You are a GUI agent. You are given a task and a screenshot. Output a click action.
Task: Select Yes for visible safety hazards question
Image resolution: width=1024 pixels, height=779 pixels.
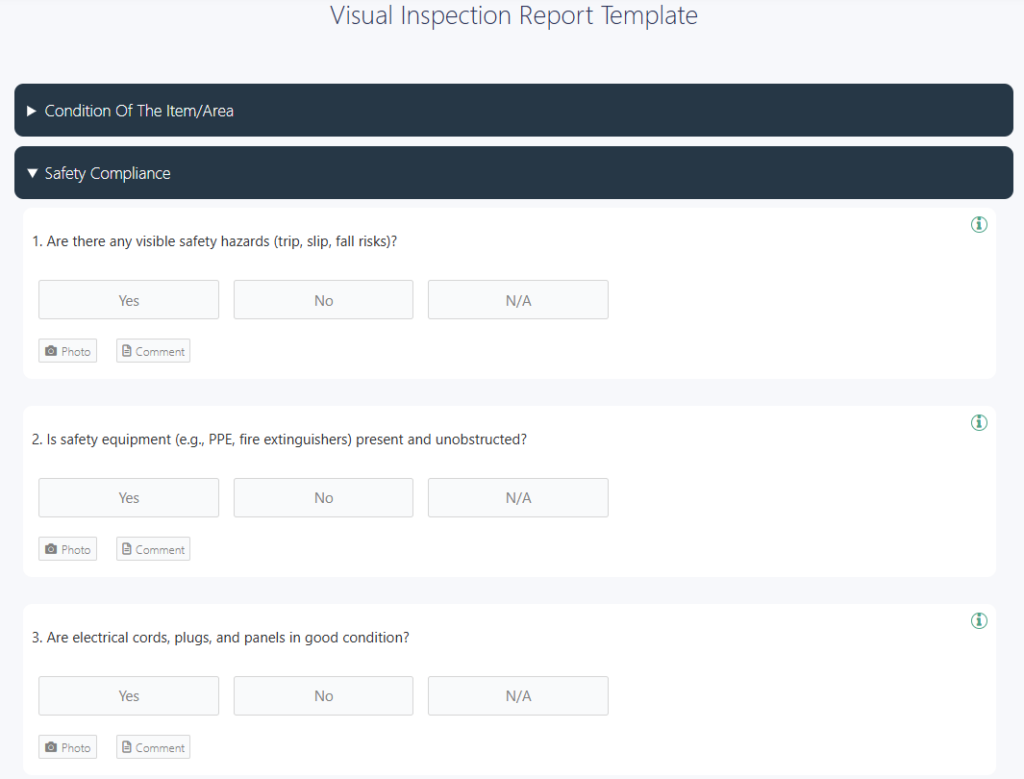tap(128, 299)
